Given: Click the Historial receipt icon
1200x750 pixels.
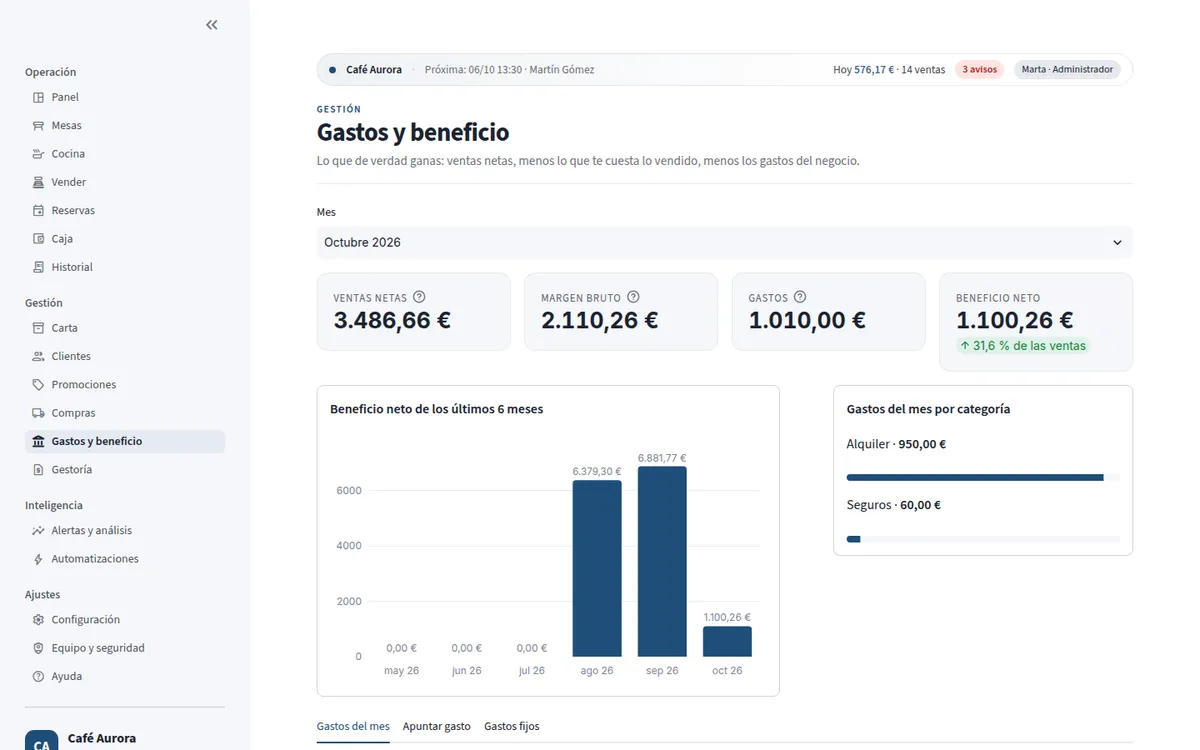Looking at the screenshot, I should [x=38, y=267].
